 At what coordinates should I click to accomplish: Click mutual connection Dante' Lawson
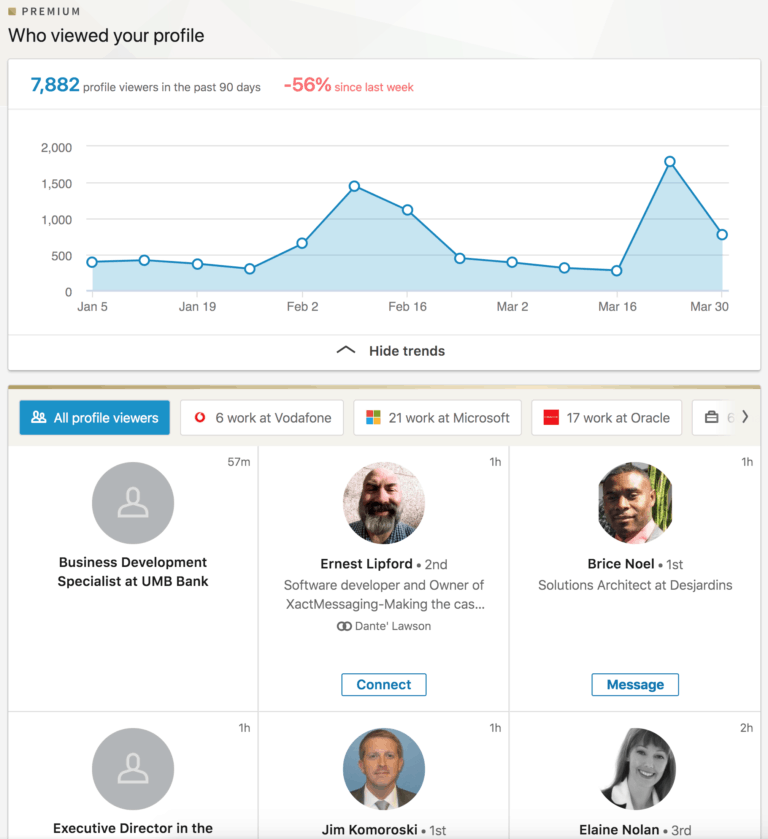pos(392,626)
